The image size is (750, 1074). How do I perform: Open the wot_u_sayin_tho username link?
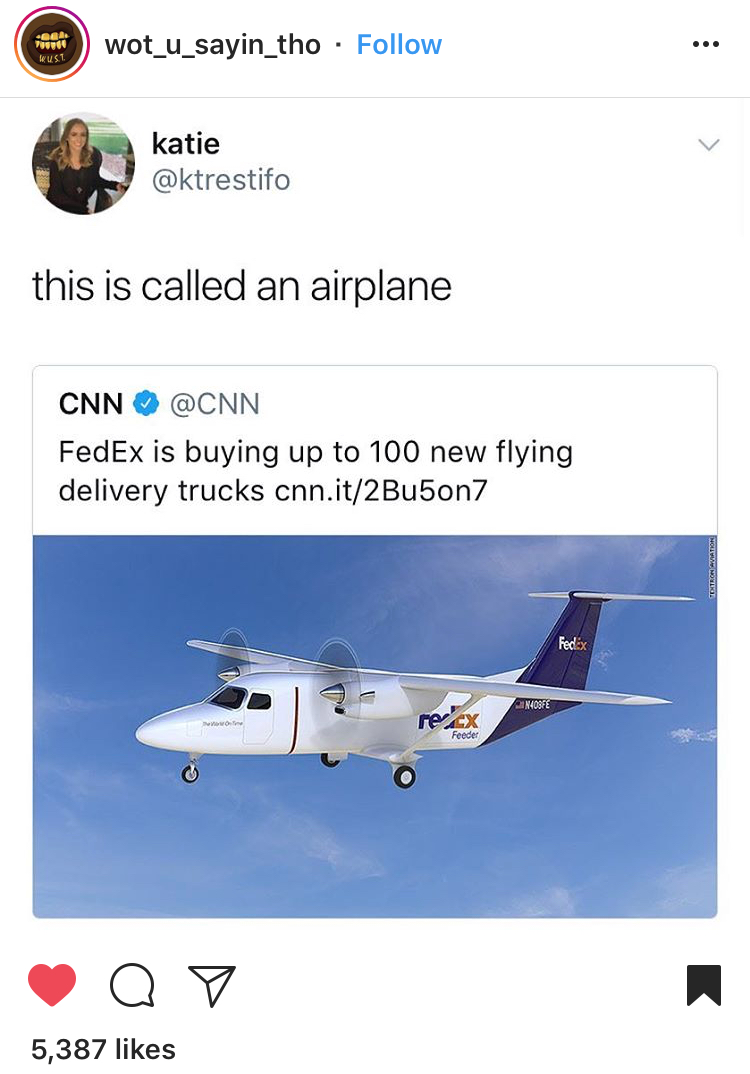tap(212, 45)
